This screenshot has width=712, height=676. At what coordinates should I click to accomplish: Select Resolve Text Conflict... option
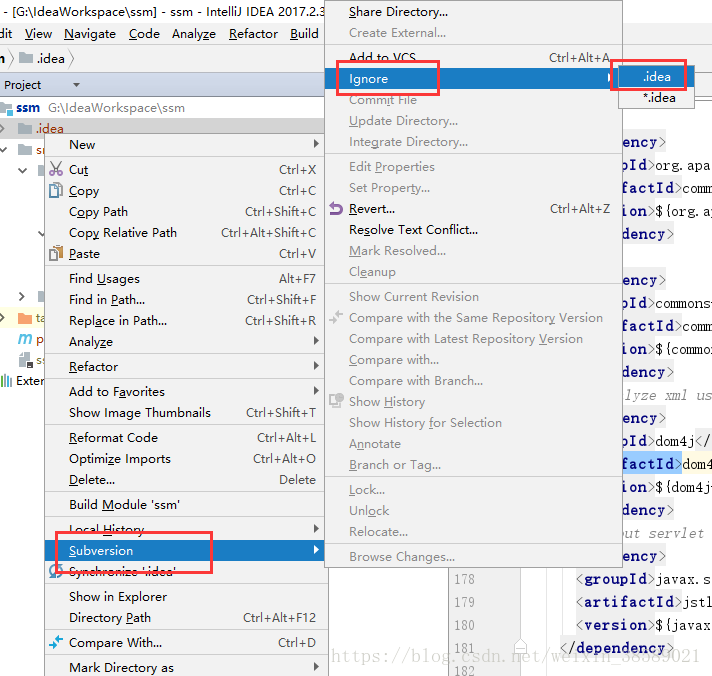point(473,230)
